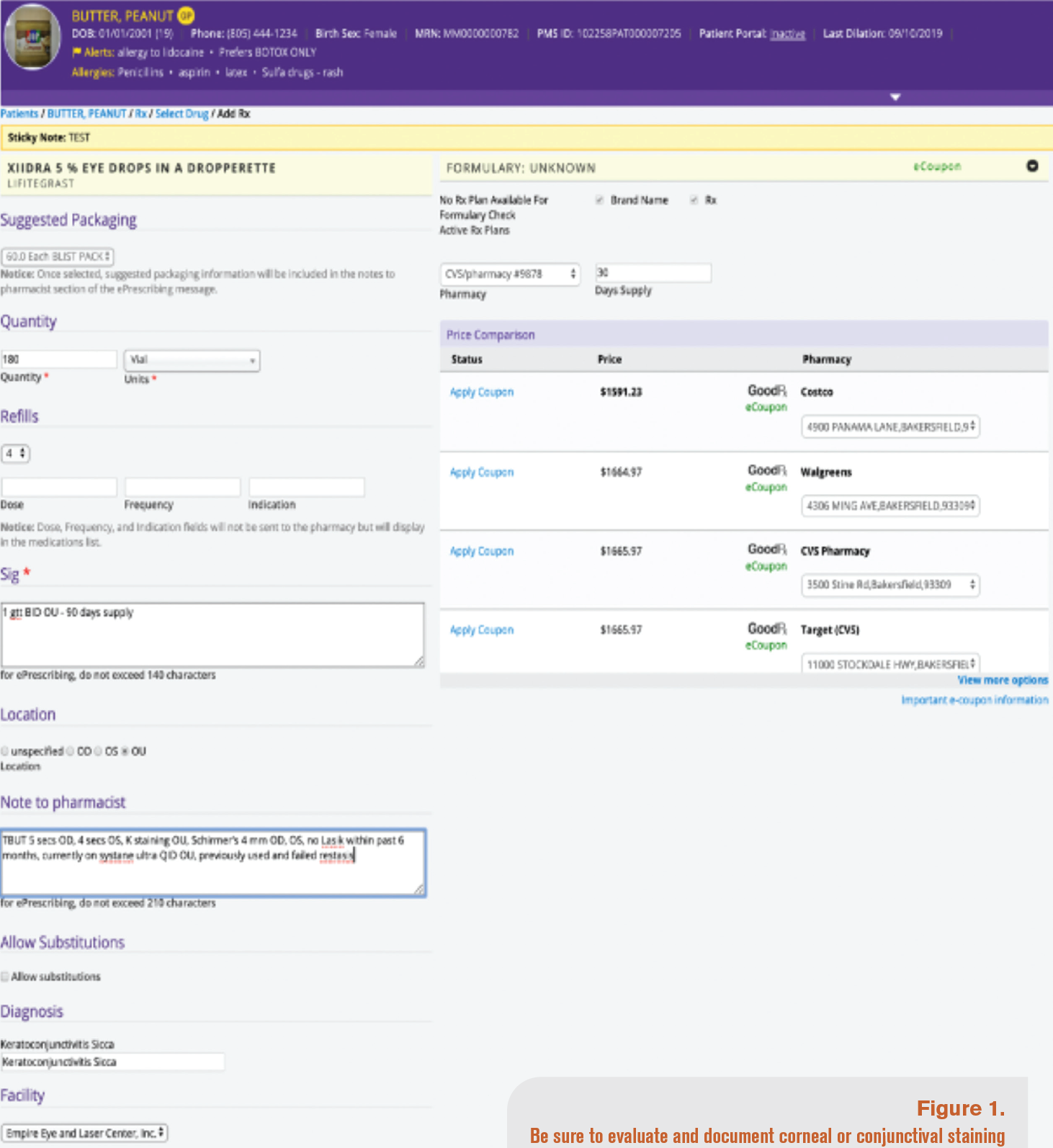This screenshot has height=1148, width=1053.
Task: Click the Indication input field
Action: pos(306,487)
